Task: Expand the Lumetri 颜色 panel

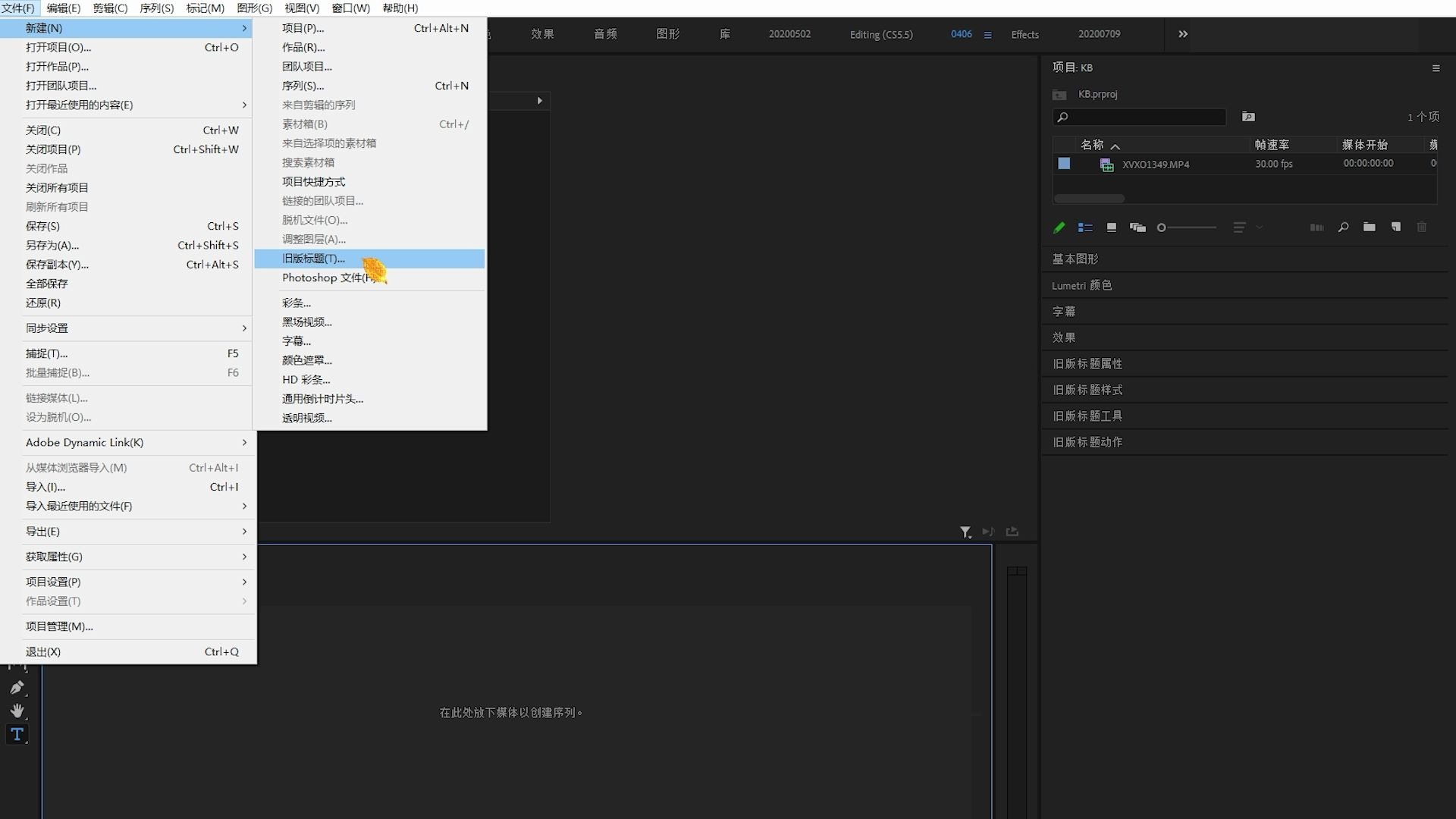Action: [x=1082, y=285]
